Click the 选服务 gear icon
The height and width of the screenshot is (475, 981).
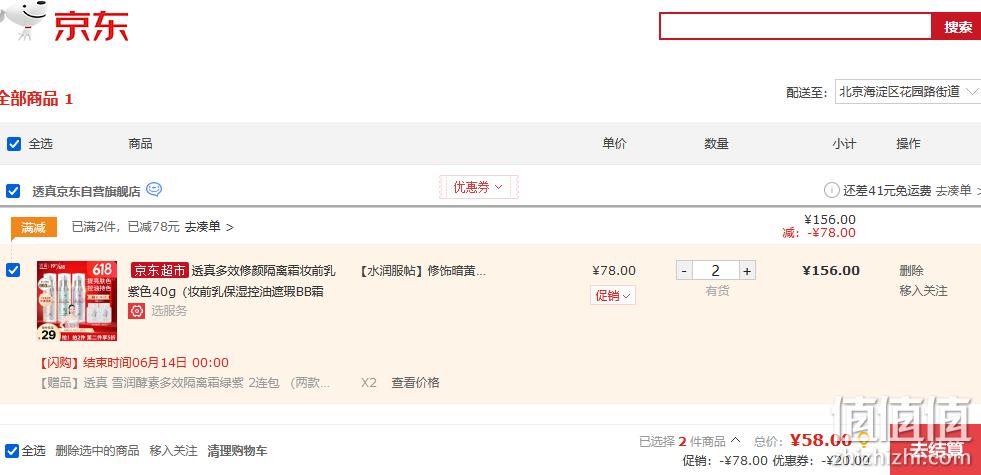pos(136,311)
